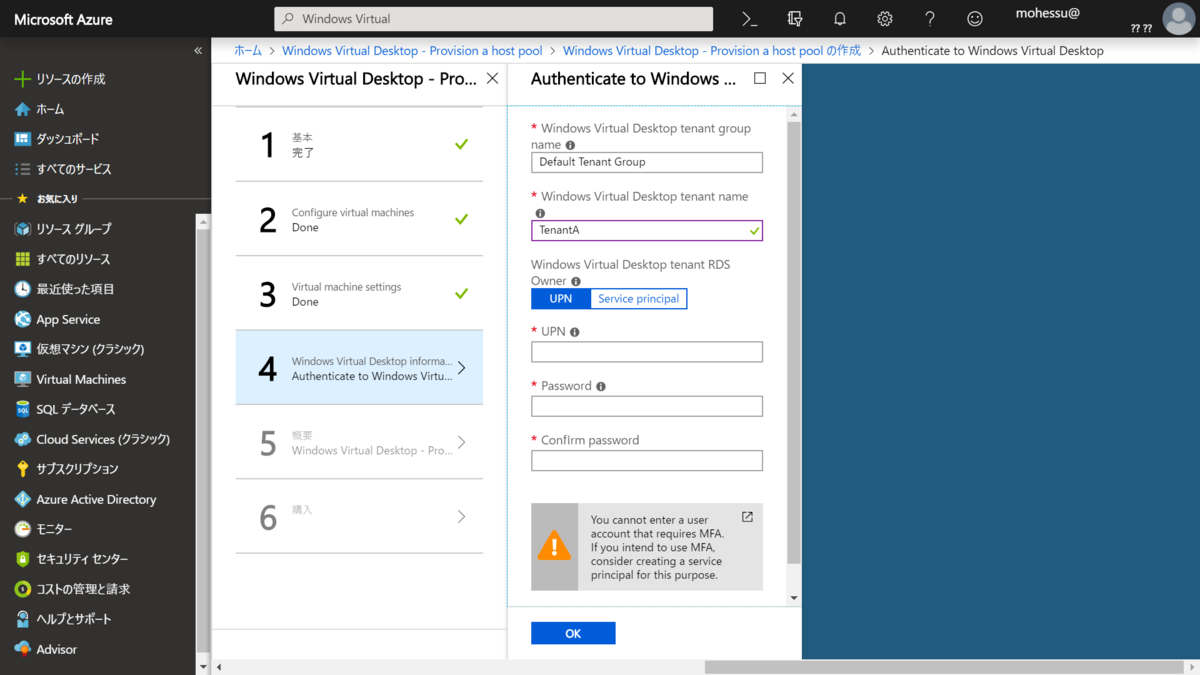Open ヘルプとサポート in the sidebar
The image size is (1200, 675).
click(64, 619)
